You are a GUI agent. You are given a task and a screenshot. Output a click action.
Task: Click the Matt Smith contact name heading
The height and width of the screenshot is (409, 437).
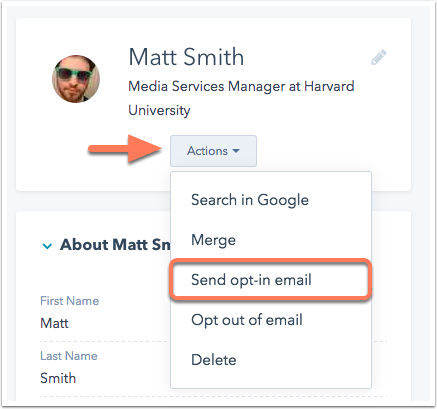pyautogui.click(x=186, y=57)
